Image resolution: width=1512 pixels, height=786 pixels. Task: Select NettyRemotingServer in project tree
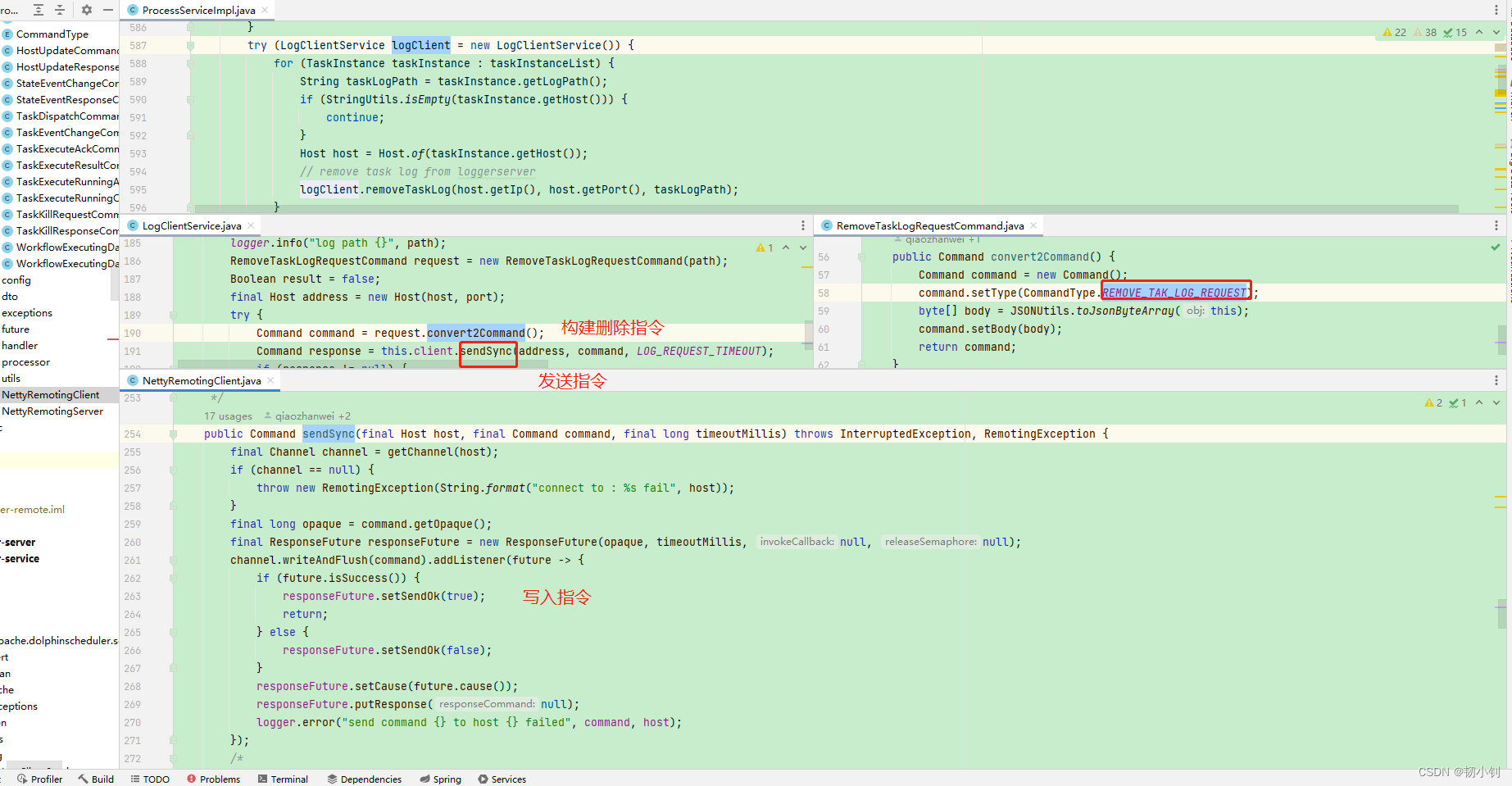click(x=52, y=411)
